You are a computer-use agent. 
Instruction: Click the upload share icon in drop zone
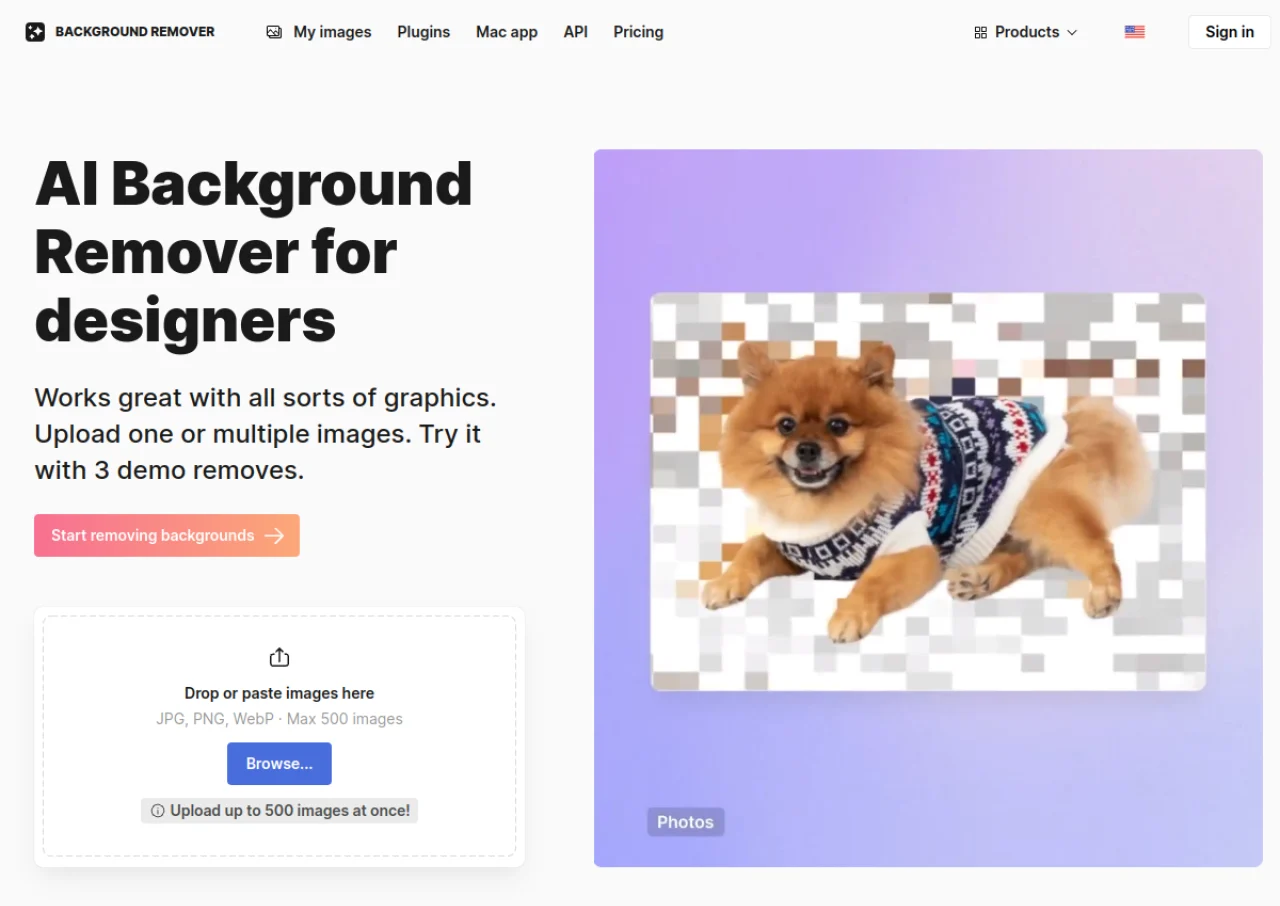(x=279, y=657)
